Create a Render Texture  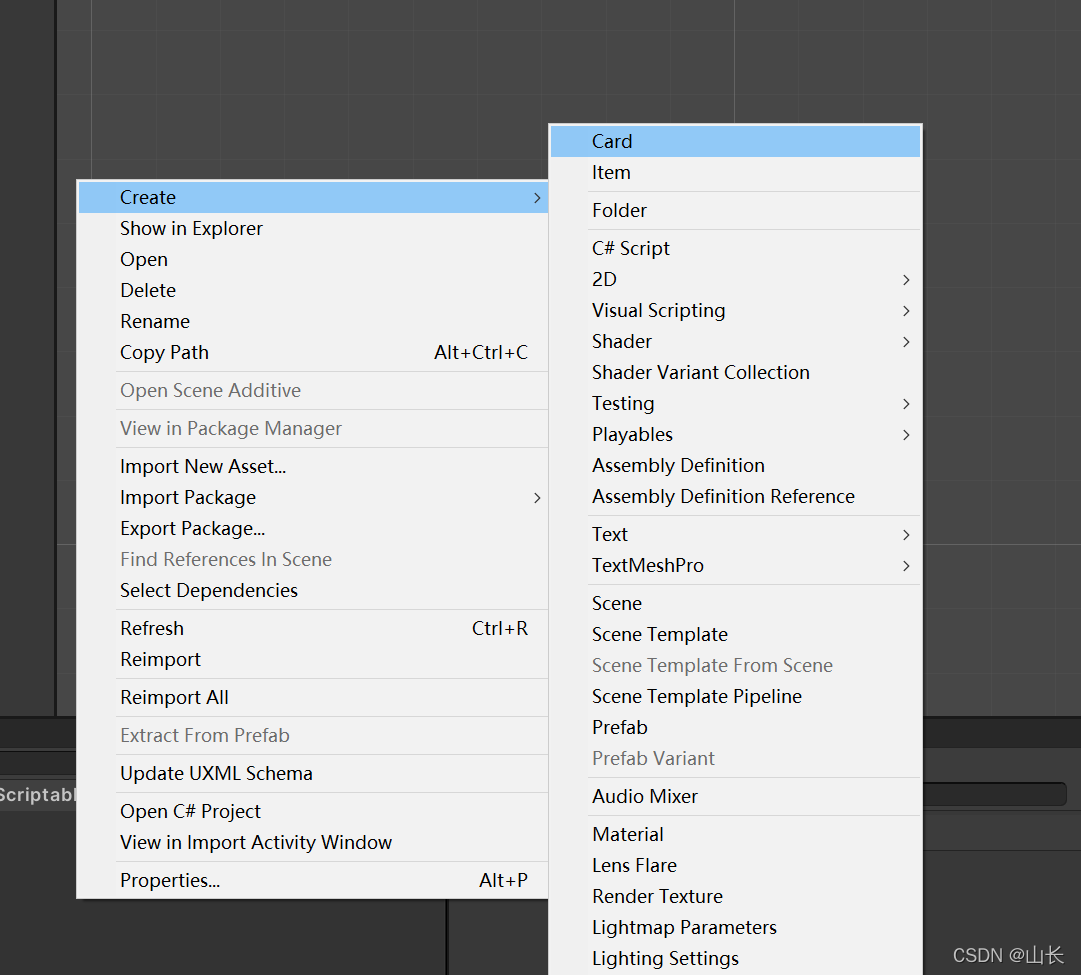coord(657,896)
